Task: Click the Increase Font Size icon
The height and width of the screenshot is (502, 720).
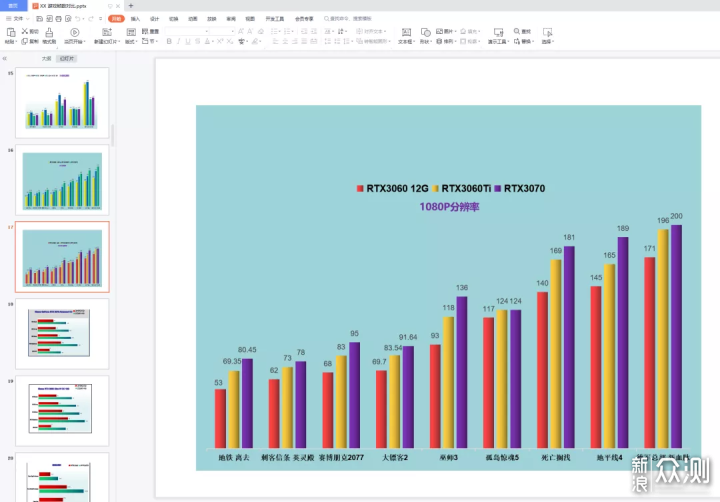Action: pos(241,31)
